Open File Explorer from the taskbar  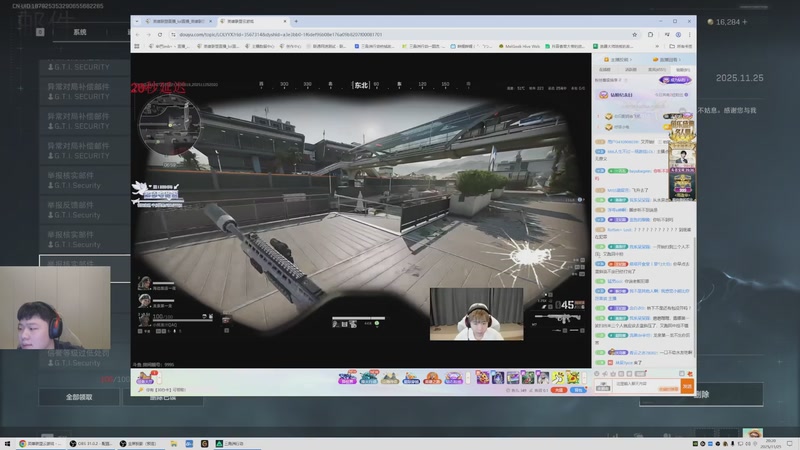pos(173,443)
